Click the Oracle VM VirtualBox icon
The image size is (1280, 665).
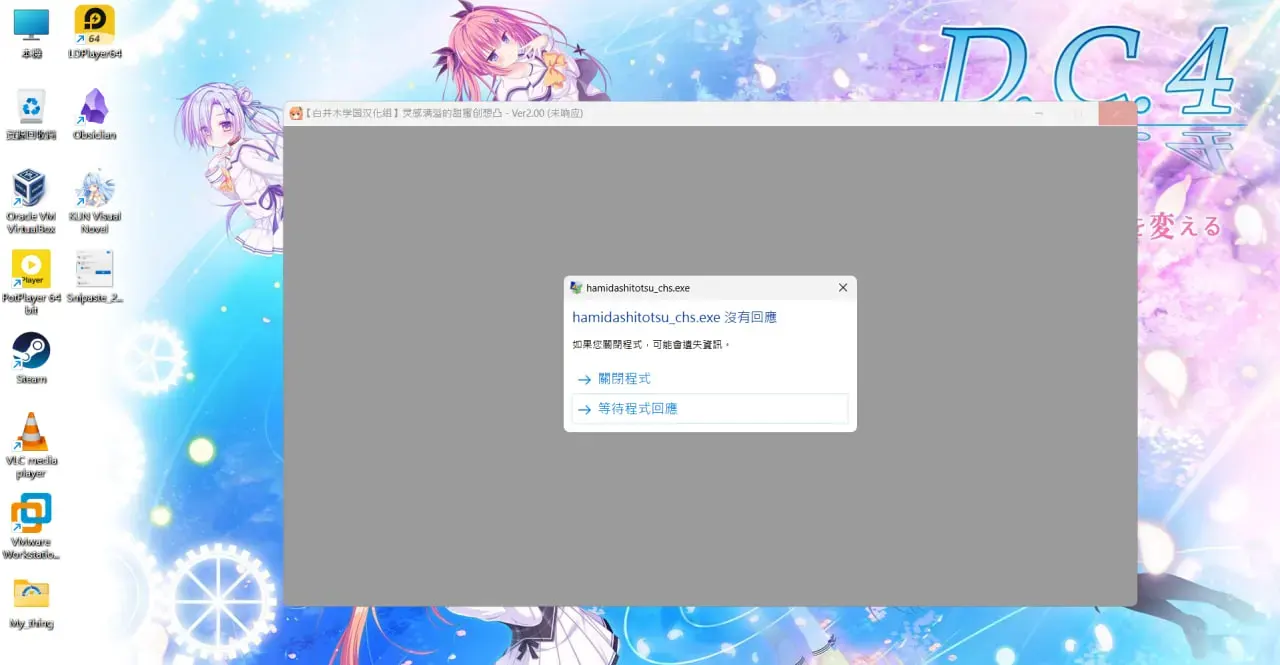pyautogui.click(x=31, y=201)
